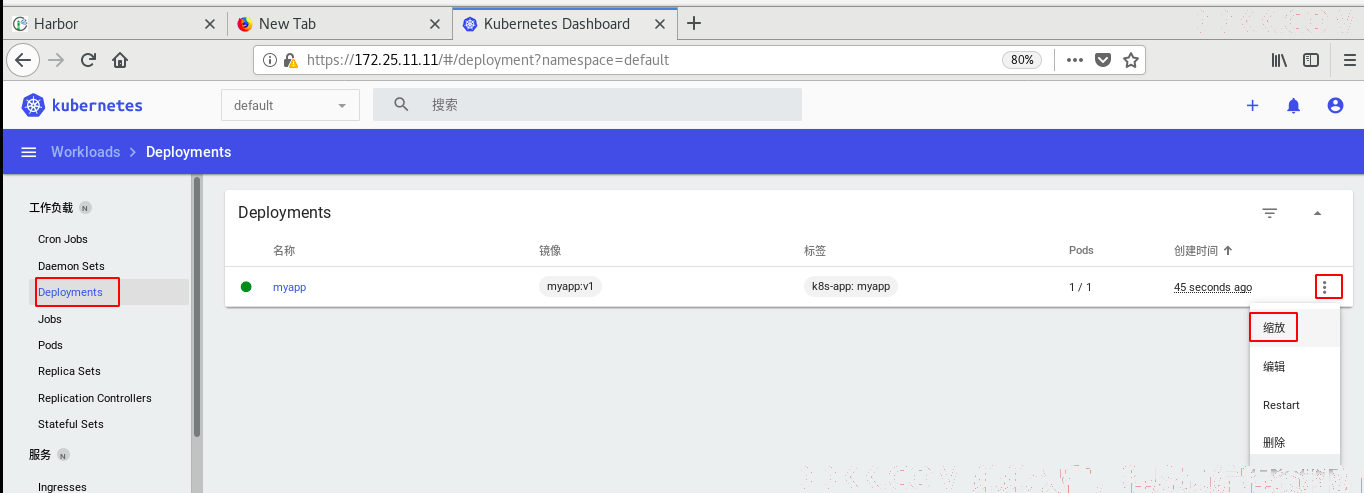Open Cron Jobs in sidebar
The image size is (1364, 493).
pos(63,239)
